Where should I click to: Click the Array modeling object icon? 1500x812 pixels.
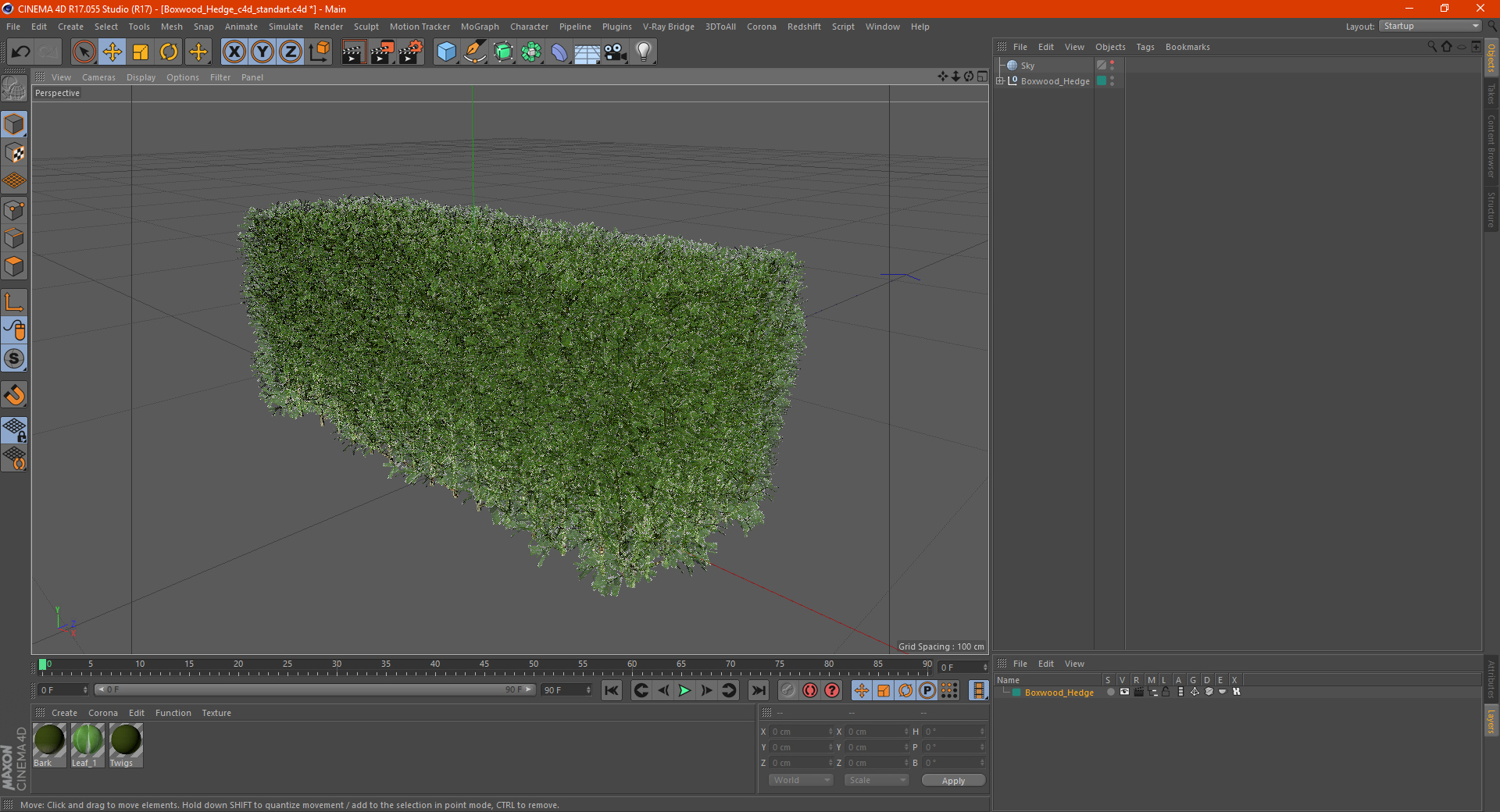[531, 52]
